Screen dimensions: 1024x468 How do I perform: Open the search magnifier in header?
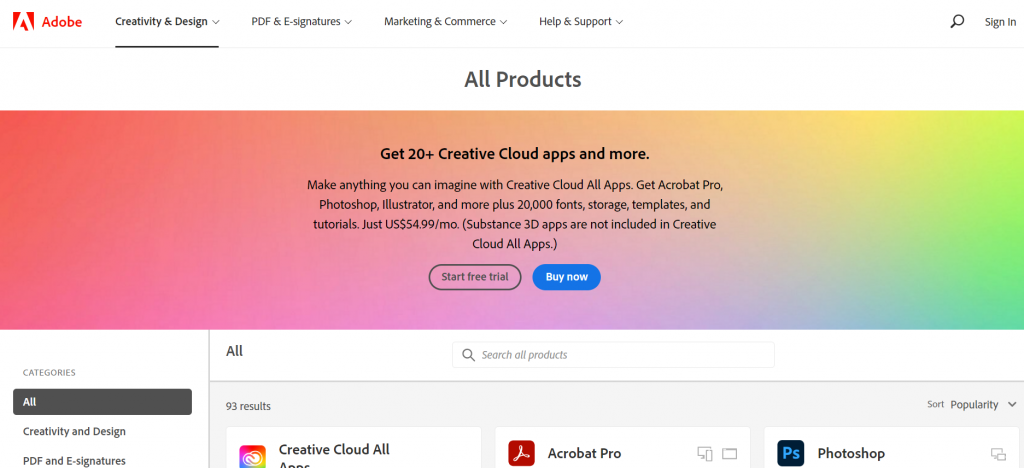(957, 22)
